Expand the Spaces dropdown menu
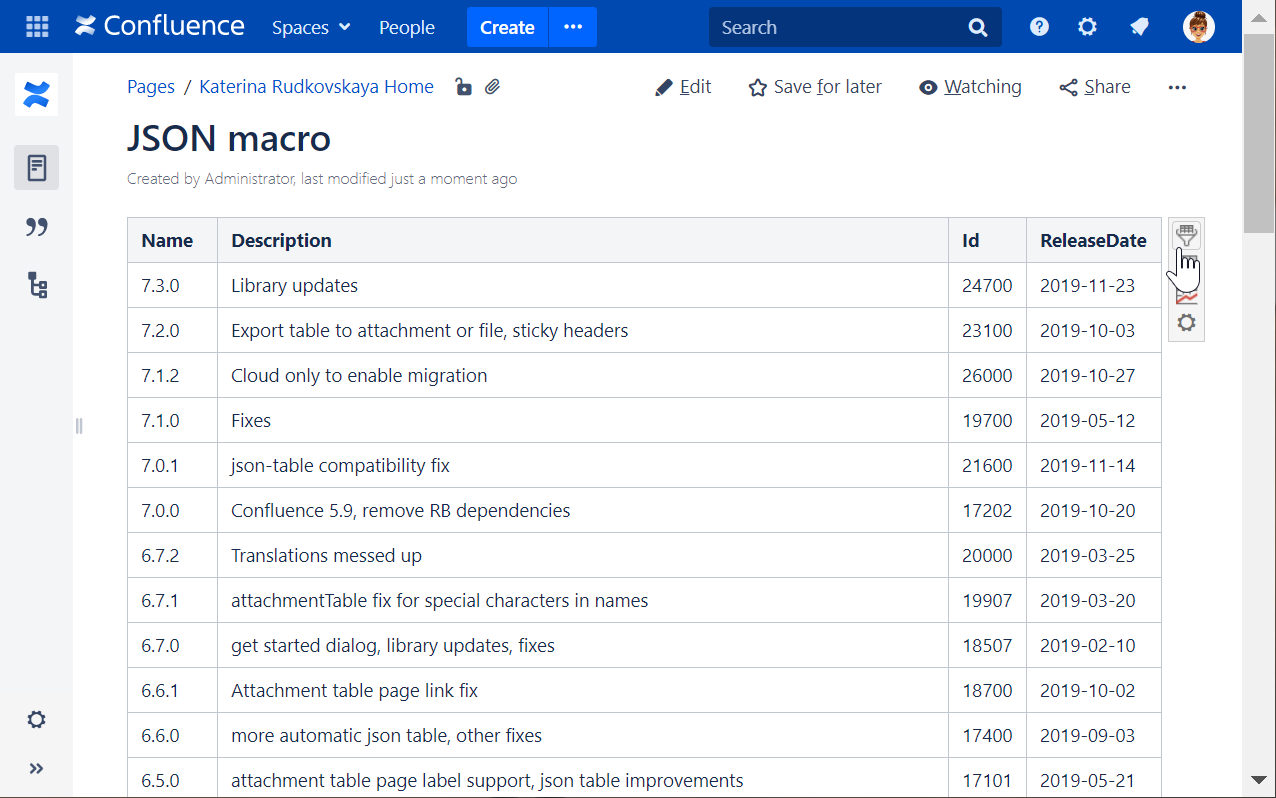Image resolution: width=1276 pixels, height=798 pixels. coord(311,27)
